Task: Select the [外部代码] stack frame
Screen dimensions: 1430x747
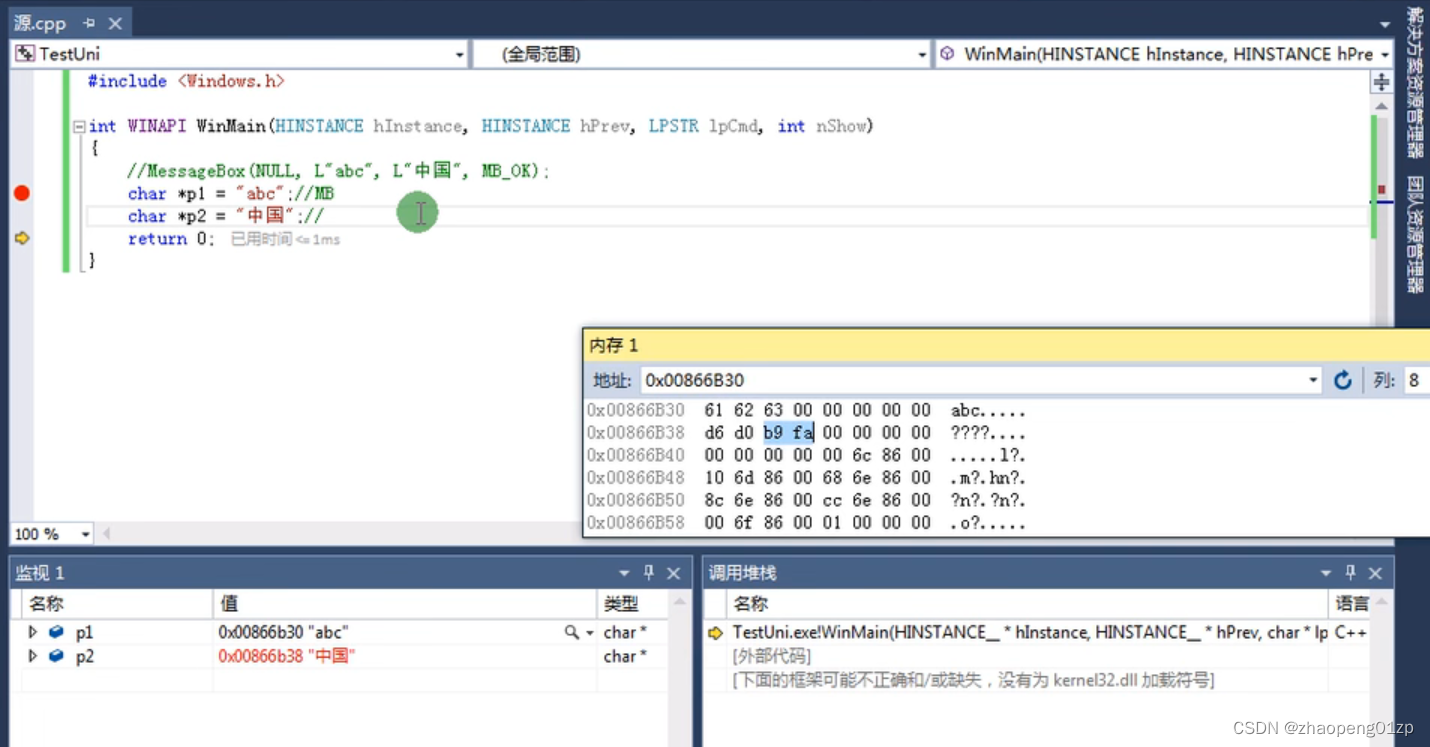Action: pos(771,656)
